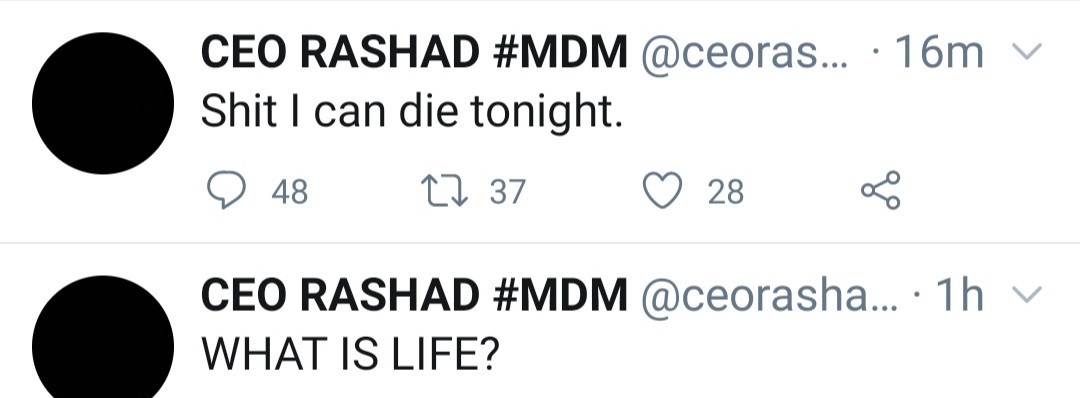Open the 16m timestamp
Image resolution: width=1080 pixels, height=398 pixels.
(938, 54)
